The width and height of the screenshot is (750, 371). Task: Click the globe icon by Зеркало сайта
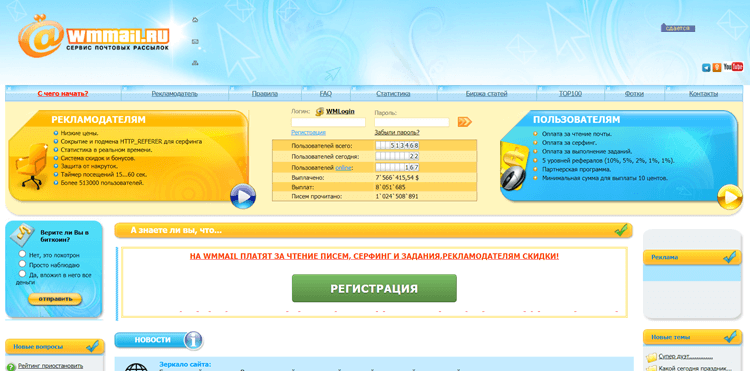[136, 367]
